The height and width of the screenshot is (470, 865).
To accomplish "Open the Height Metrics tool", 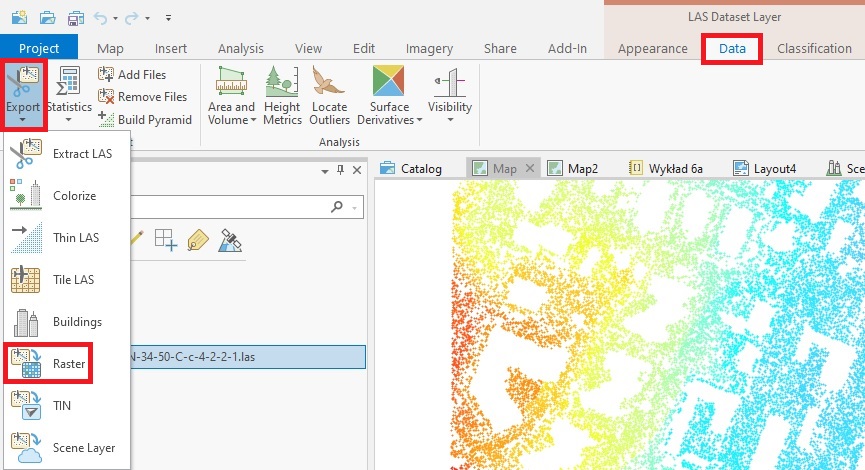I will pyautogui.click(x=282, y=96).
